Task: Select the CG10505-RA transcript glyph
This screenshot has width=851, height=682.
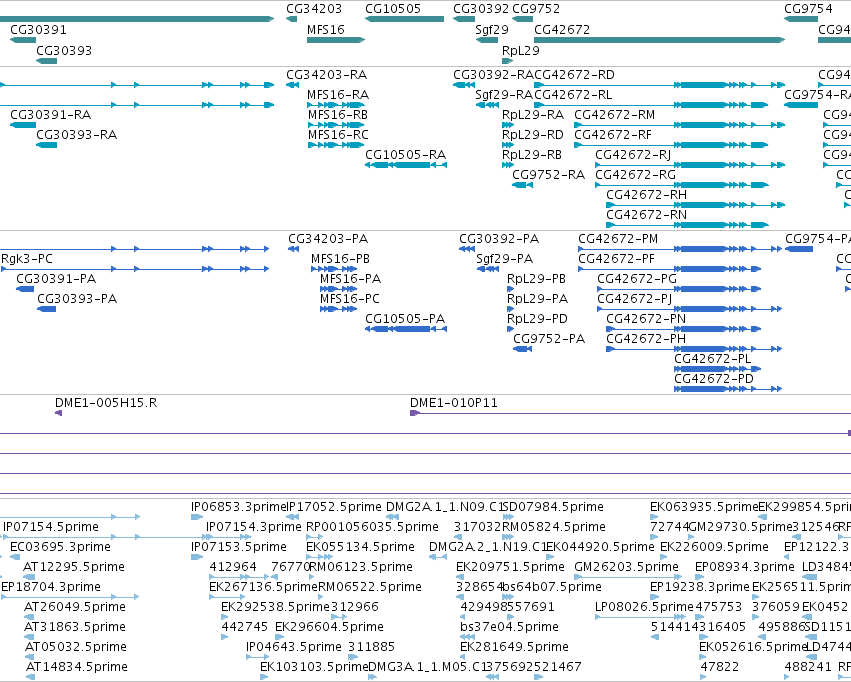Action: pyautogui.click(x=406, y=165)
